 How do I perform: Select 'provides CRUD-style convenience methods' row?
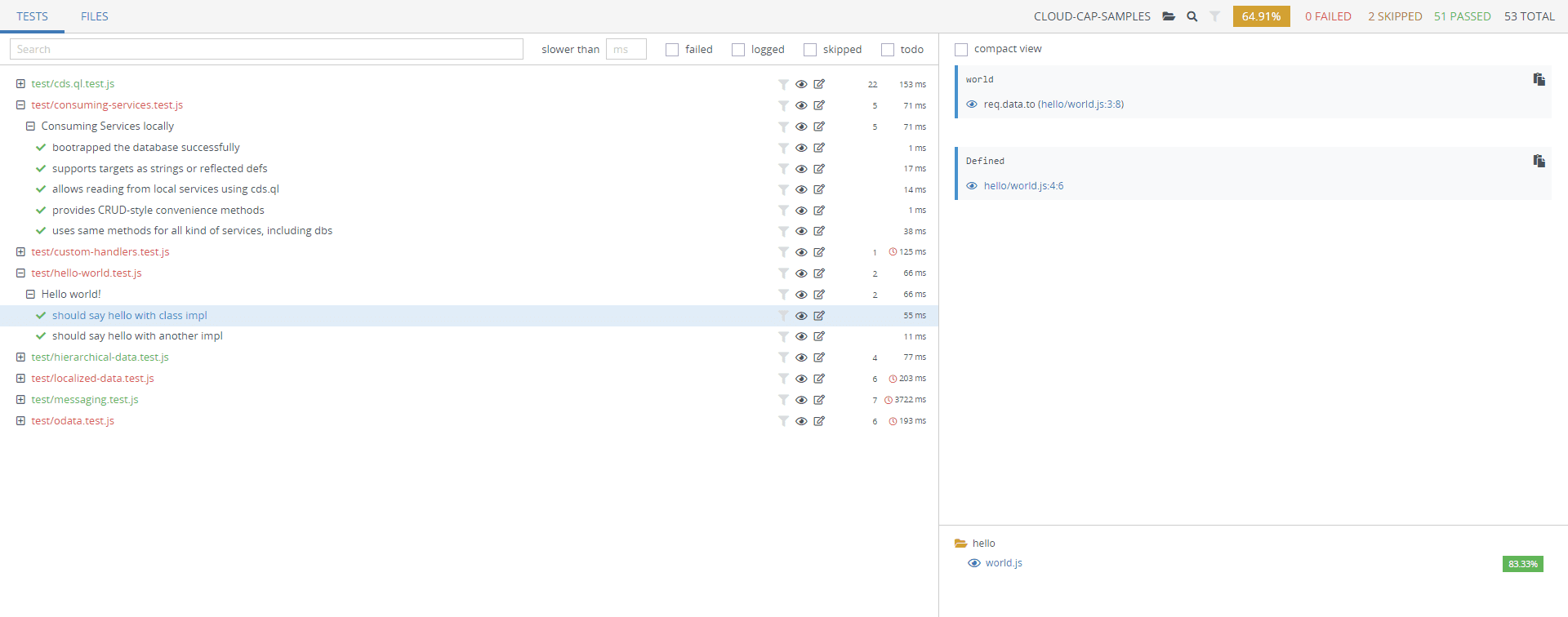469,211
